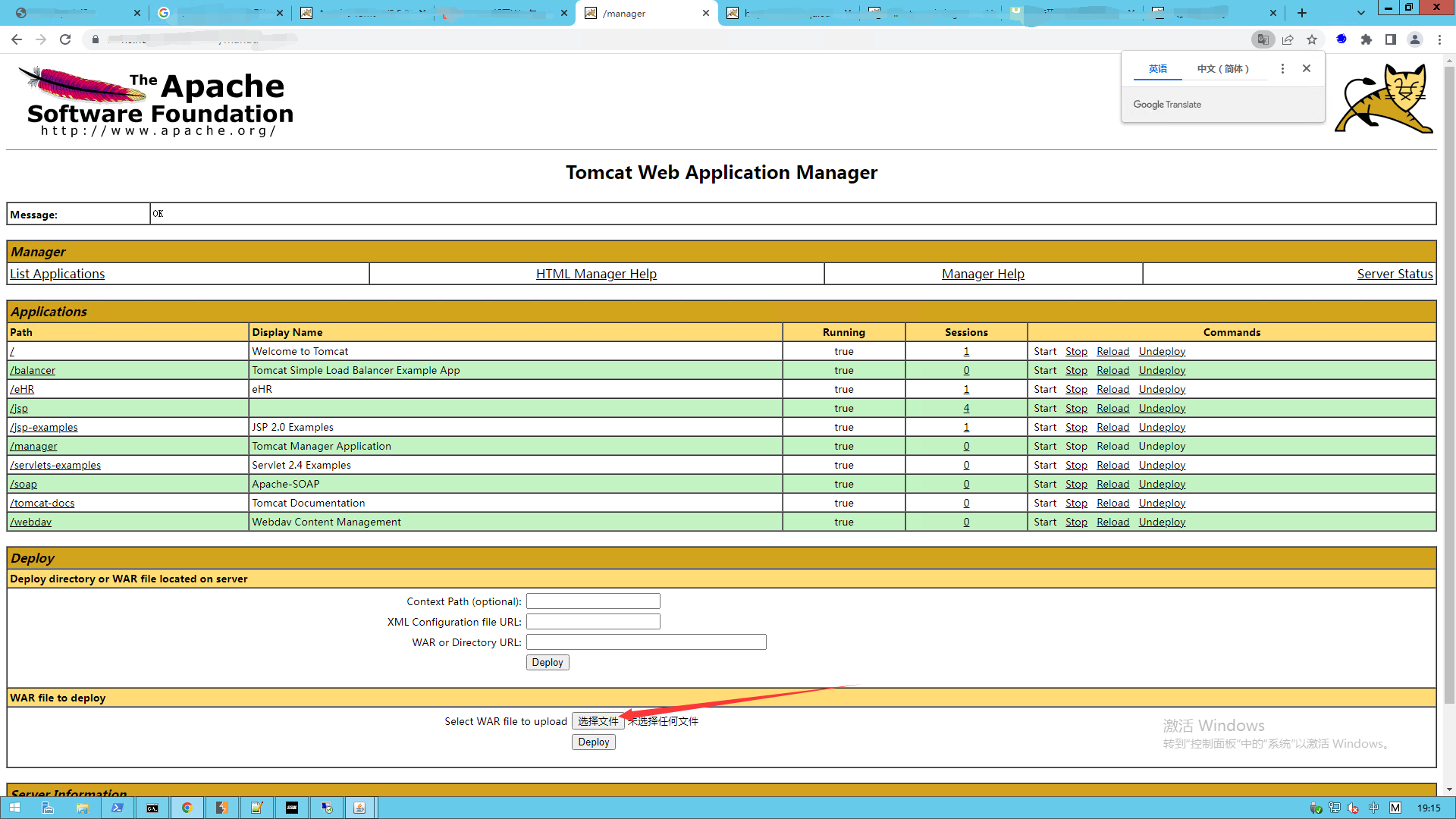
Task: Select the 英语 translate tab
Action: point(1157,68)
